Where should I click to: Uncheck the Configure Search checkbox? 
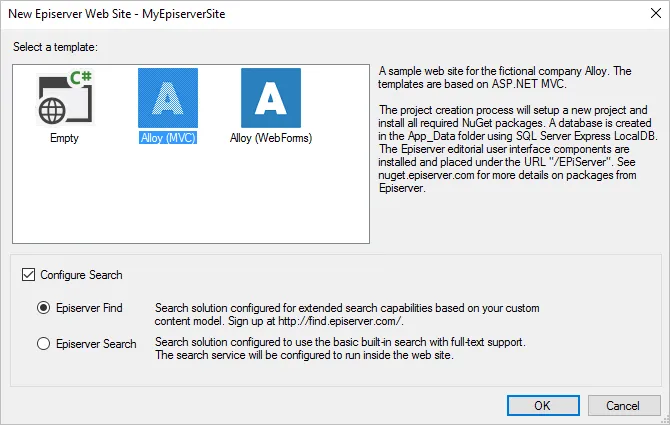28,275
